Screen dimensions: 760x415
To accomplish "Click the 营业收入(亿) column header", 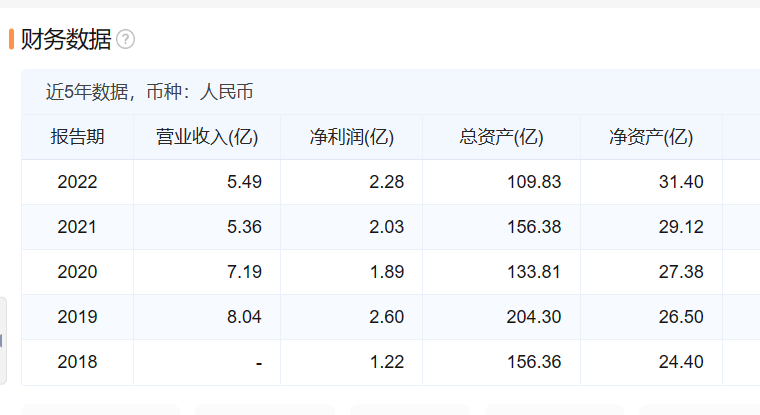I will pos(207,137).
